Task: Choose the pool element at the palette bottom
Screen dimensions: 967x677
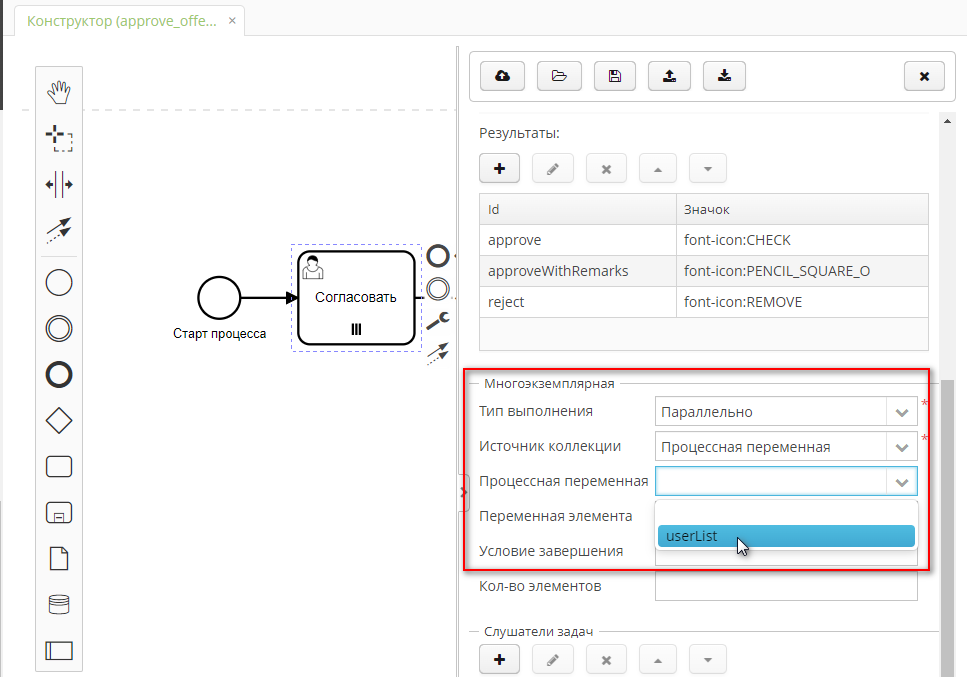Action: [59, 650]
